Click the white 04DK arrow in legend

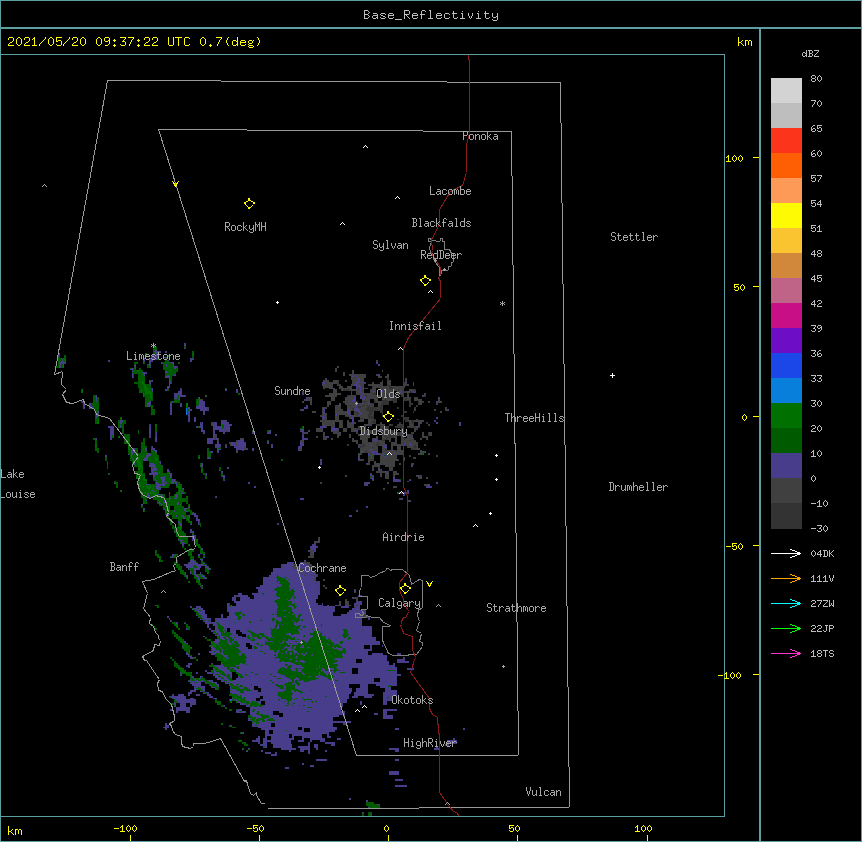click(786, 553)
